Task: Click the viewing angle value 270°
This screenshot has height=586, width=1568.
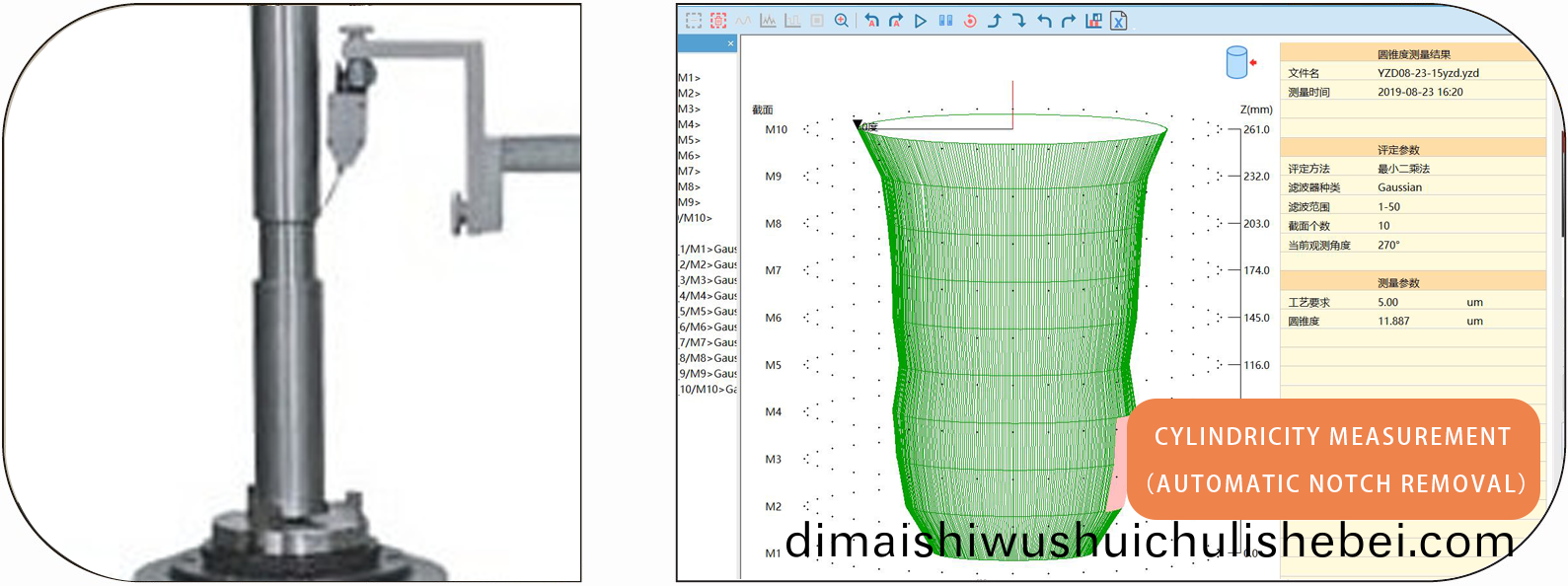Action: (x=1388, y=245)
